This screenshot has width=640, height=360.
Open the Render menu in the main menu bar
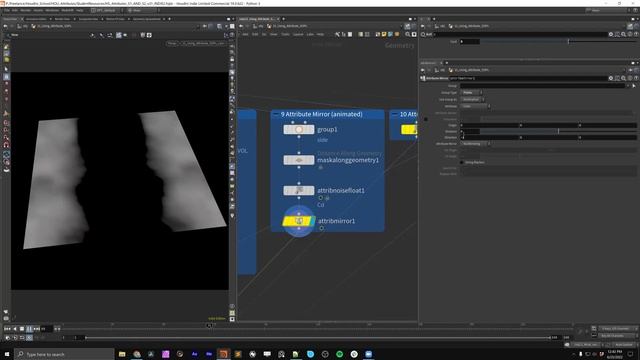(x=25, y=10)
